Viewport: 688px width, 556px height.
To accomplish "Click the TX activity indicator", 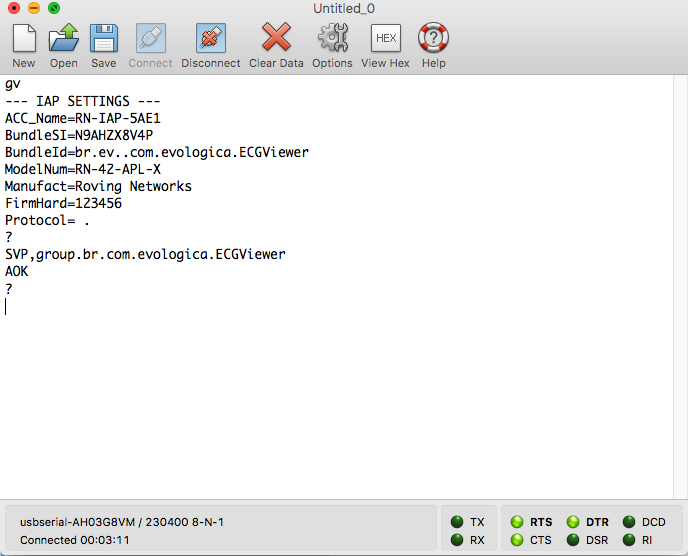I will [x=457, y=522].
